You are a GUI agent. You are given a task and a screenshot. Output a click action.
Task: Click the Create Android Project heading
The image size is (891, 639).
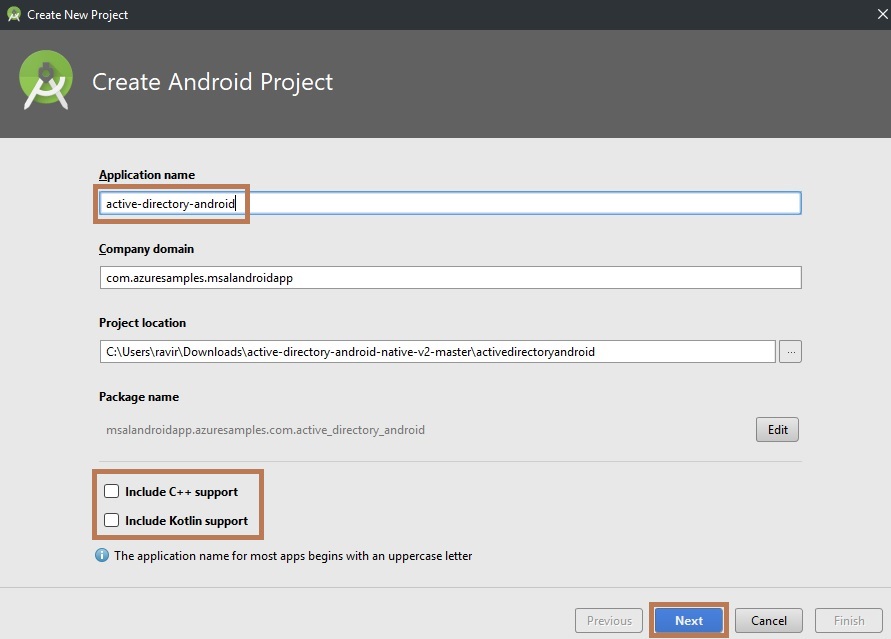(212, 82)
